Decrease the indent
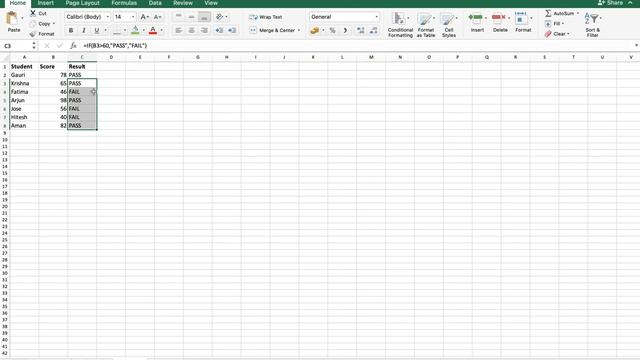The height and width of the screenshot is (360, 640). tap(219, 30)
